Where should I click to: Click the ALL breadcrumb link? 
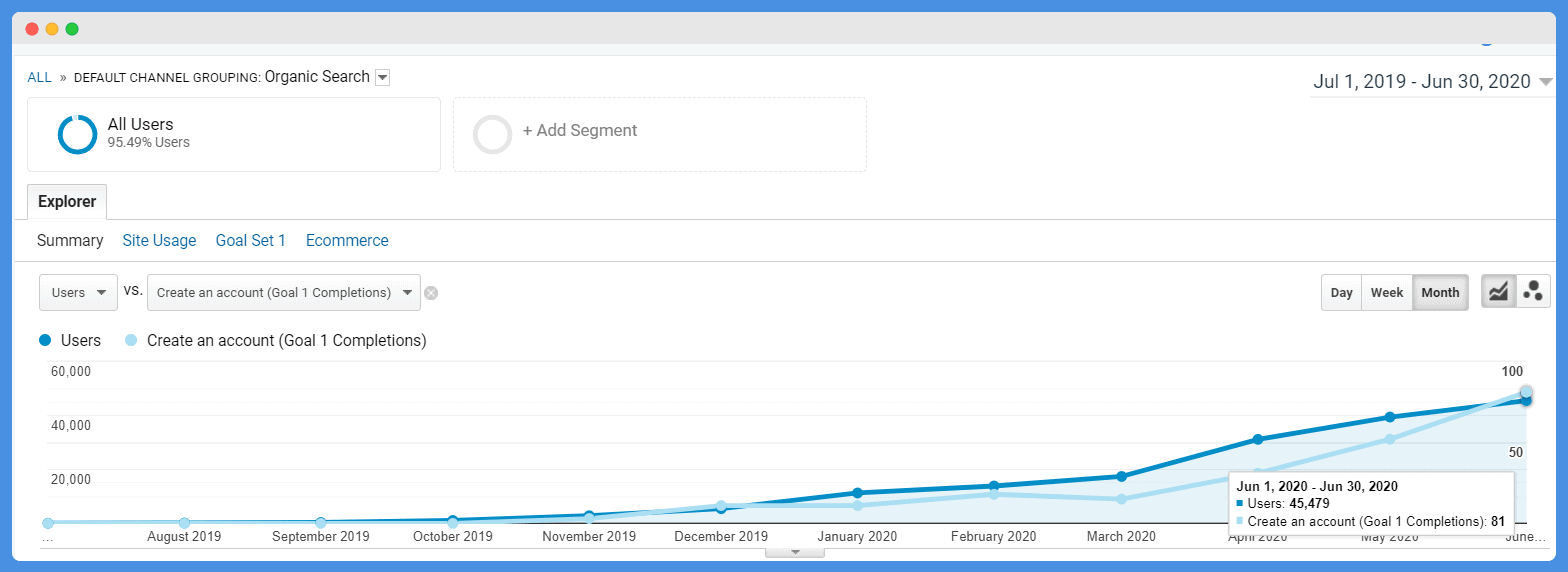39,77
